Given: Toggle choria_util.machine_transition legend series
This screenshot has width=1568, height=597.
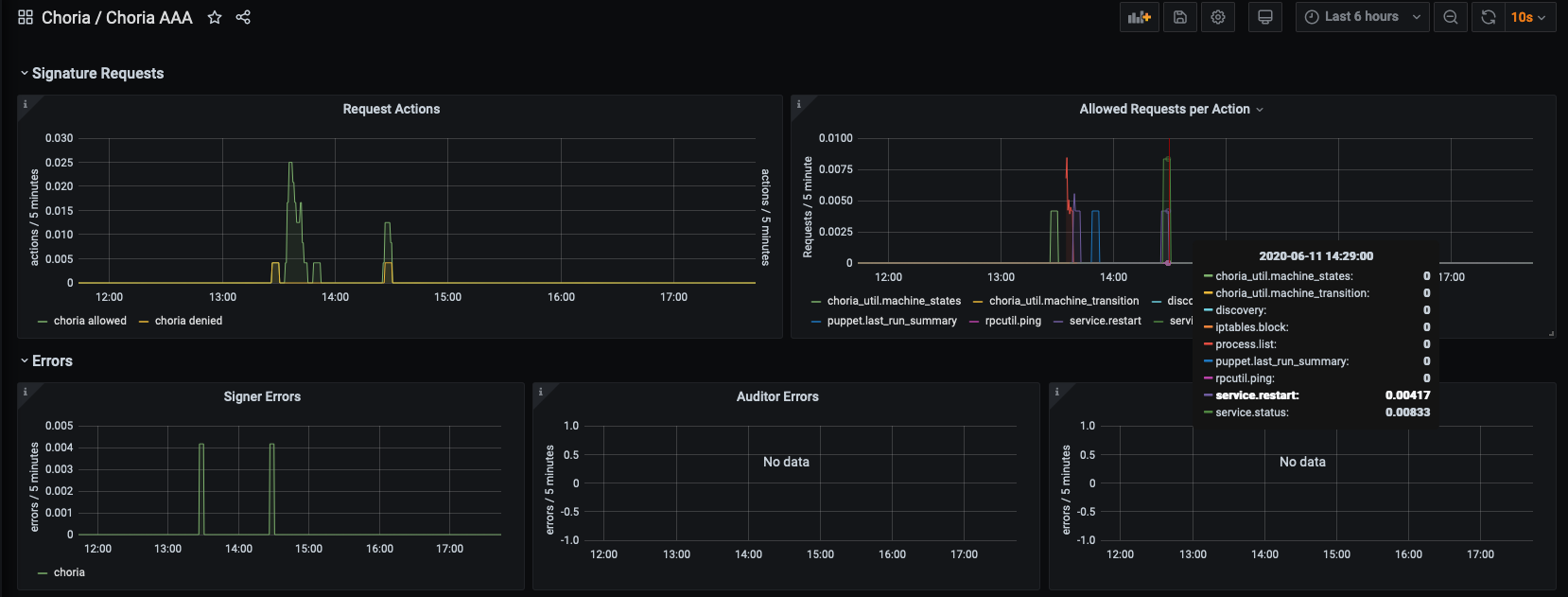Looking at the screenshot, I should pyautogui.click(x=1064, y=301).
